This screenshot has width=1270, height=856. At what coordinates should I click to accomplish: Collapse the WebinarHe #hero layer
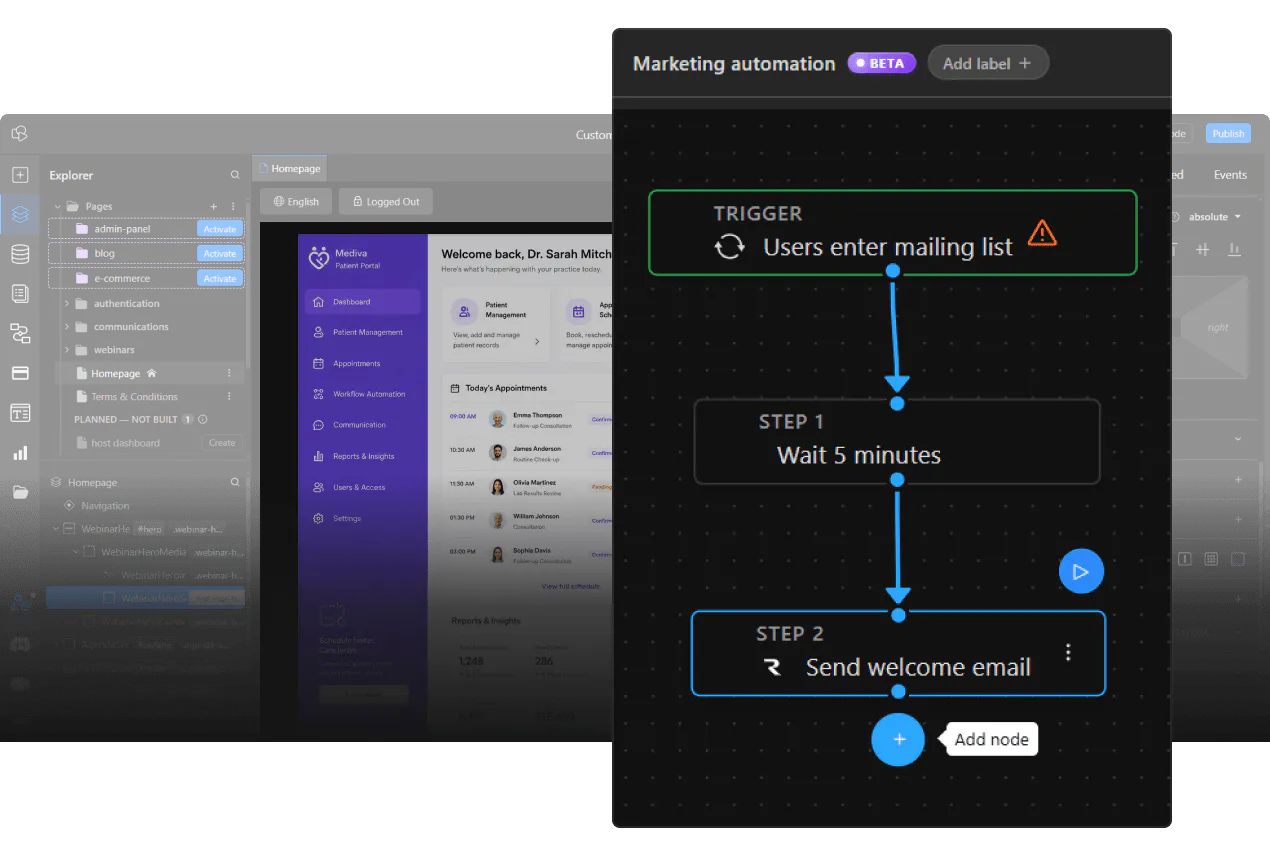(x=54, y=529)
